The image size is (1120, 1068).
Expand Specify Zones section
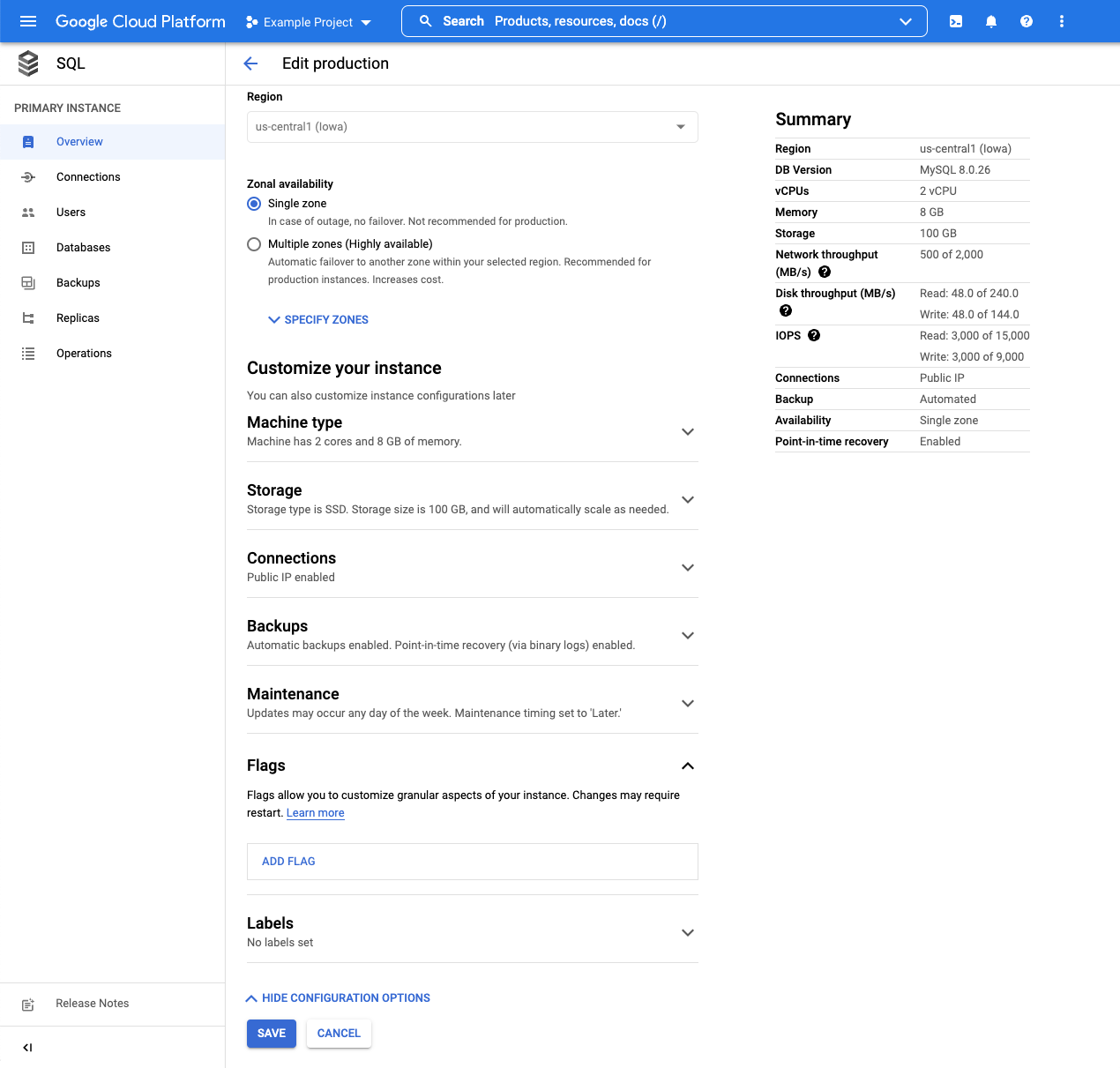[x=318, y=320]
